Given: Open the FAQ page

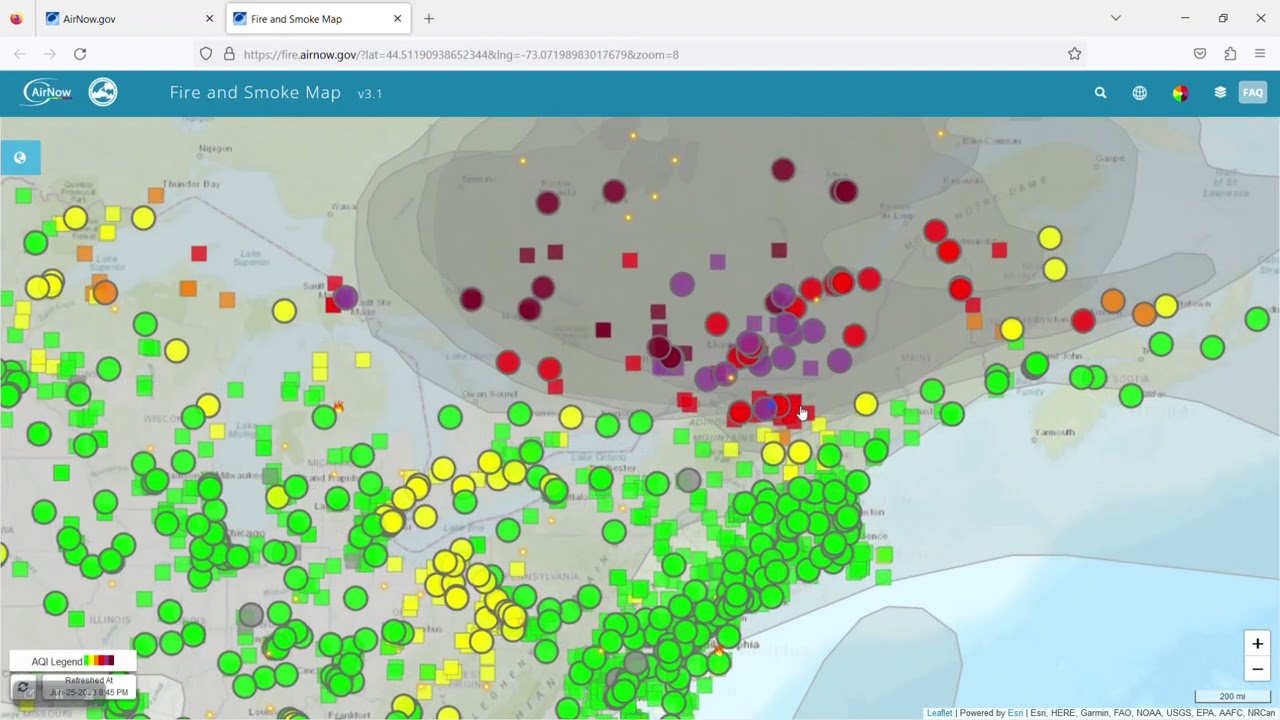Looking at the screenshot, I should click(x=1252, y=93).
